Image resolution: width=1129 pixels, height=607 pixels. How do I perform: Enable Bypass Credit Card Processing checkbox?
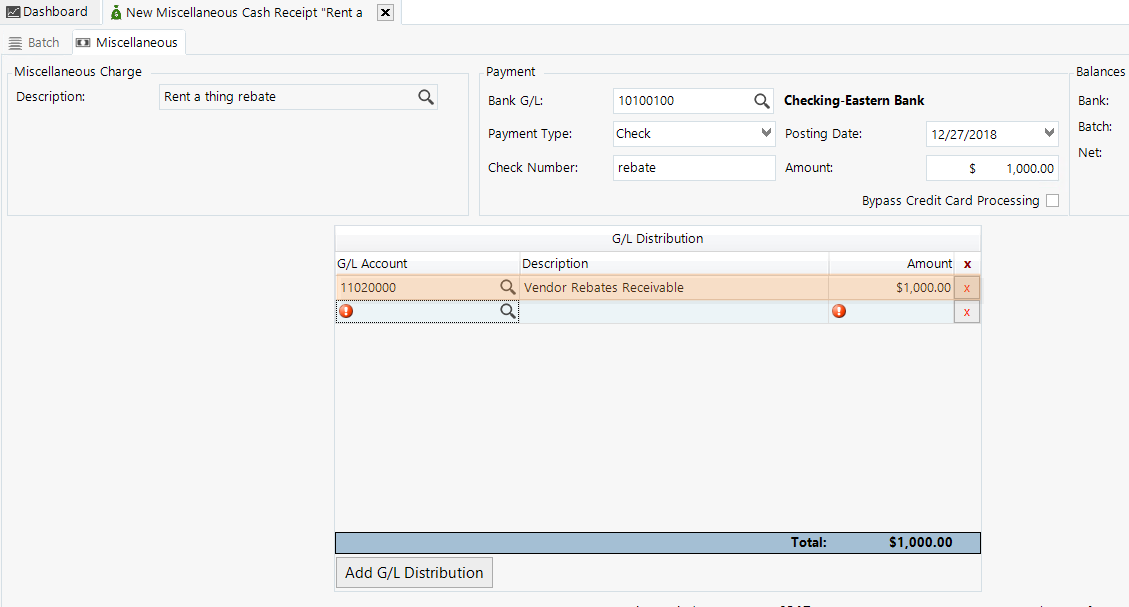[x=1052, y=201]
